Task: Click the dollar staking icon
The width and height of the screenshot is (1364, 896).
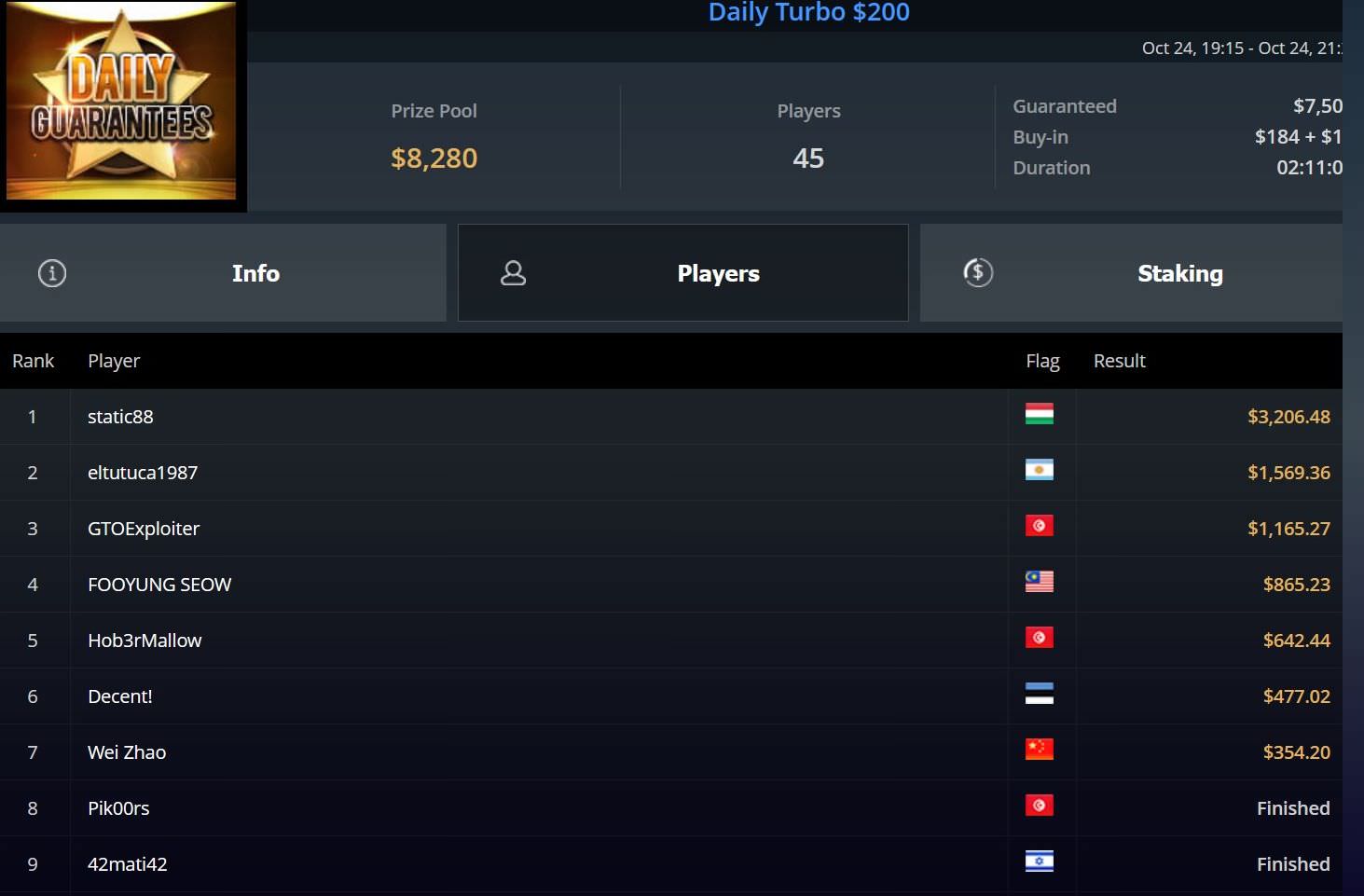Action: point(978,272)
